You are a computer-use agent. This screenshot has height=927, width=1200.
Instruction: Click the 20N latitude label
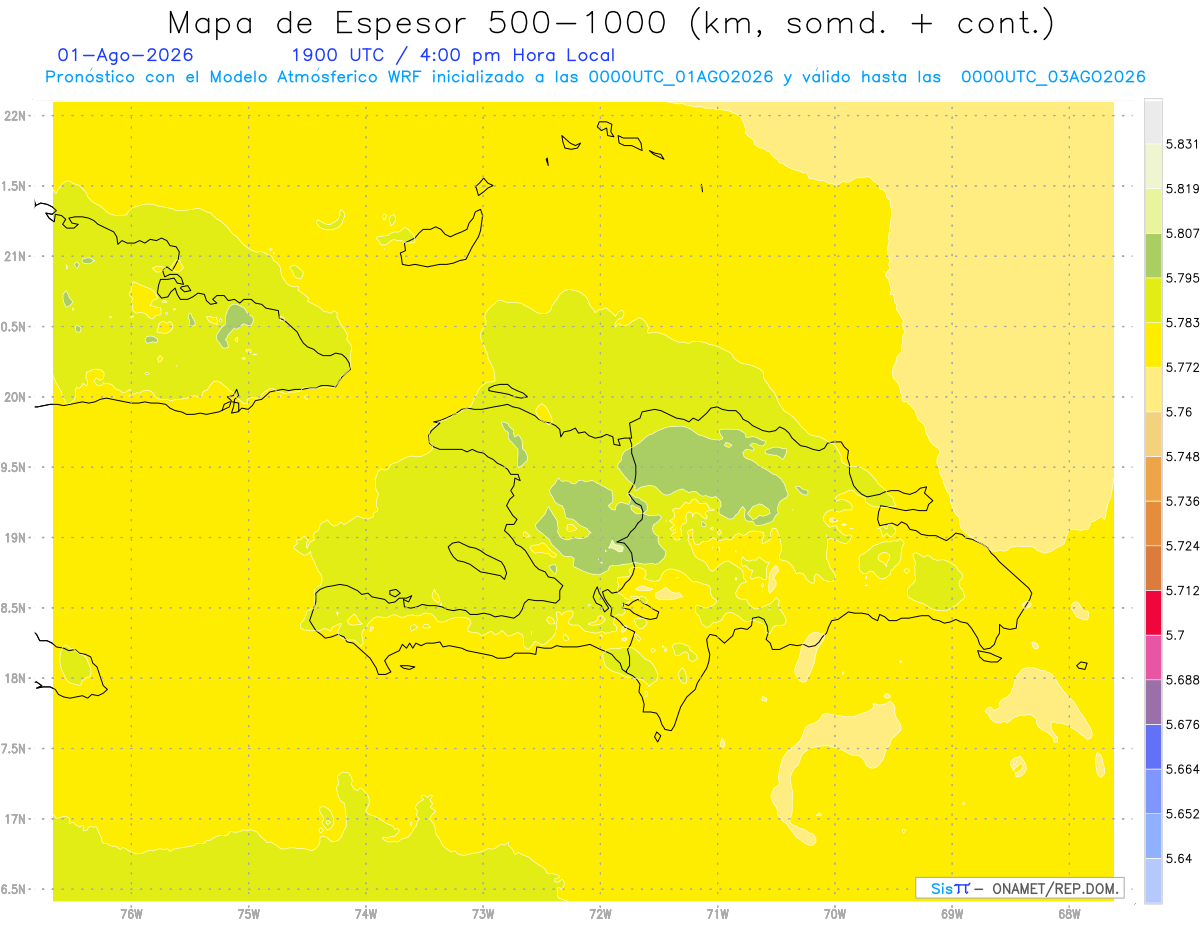(17, 397)
